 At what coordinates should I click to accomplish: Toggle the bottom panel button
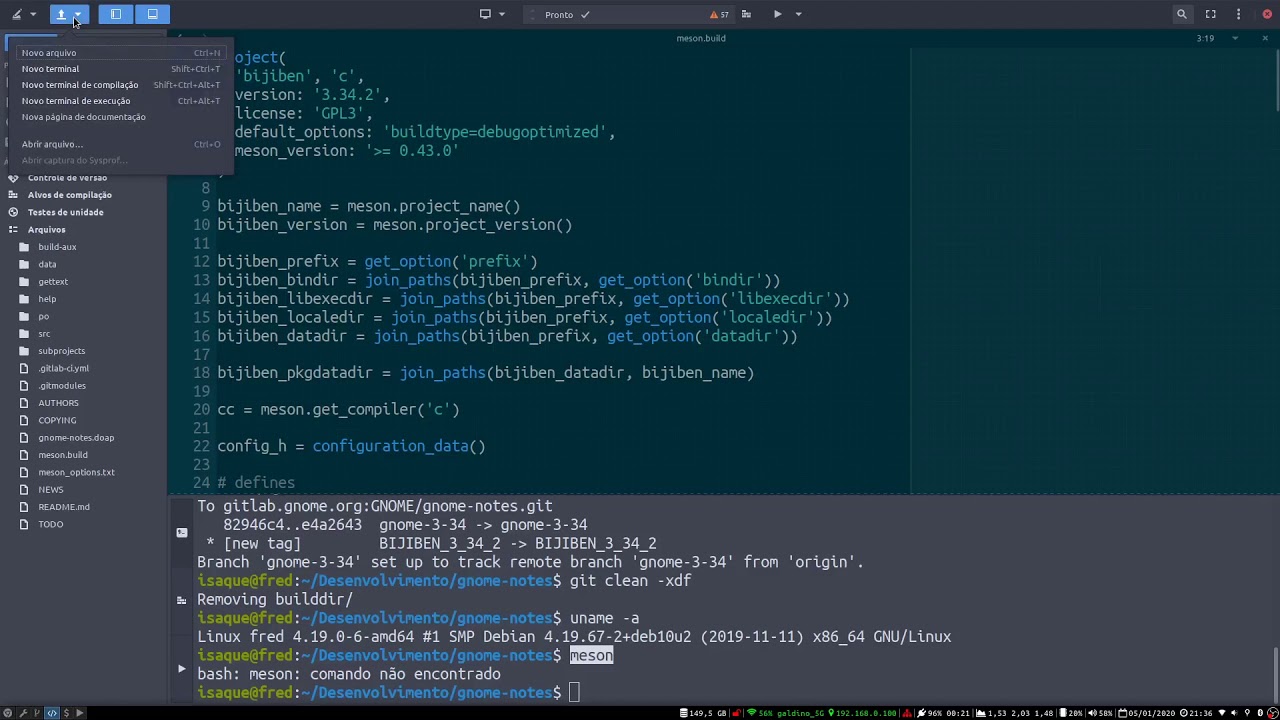pos(152,14)
